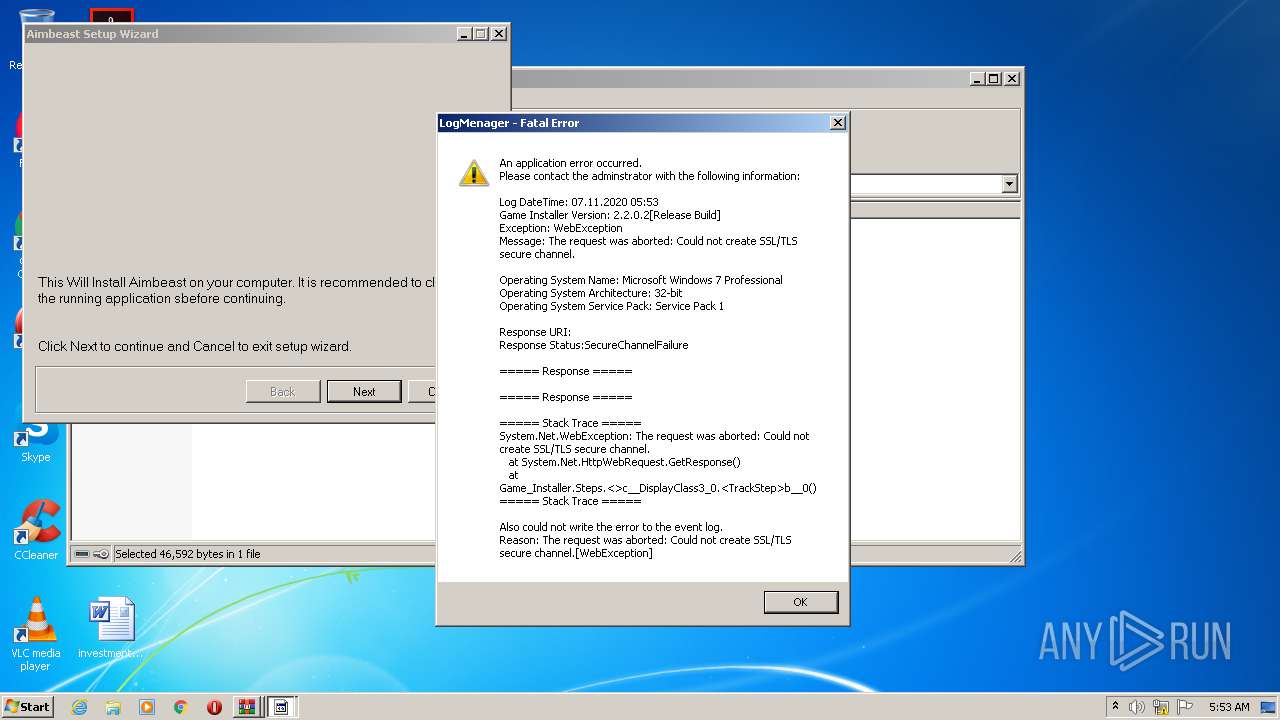Open VLC media player desktop shortcut
Screen dimensions: 1280x720
[36, 634]
